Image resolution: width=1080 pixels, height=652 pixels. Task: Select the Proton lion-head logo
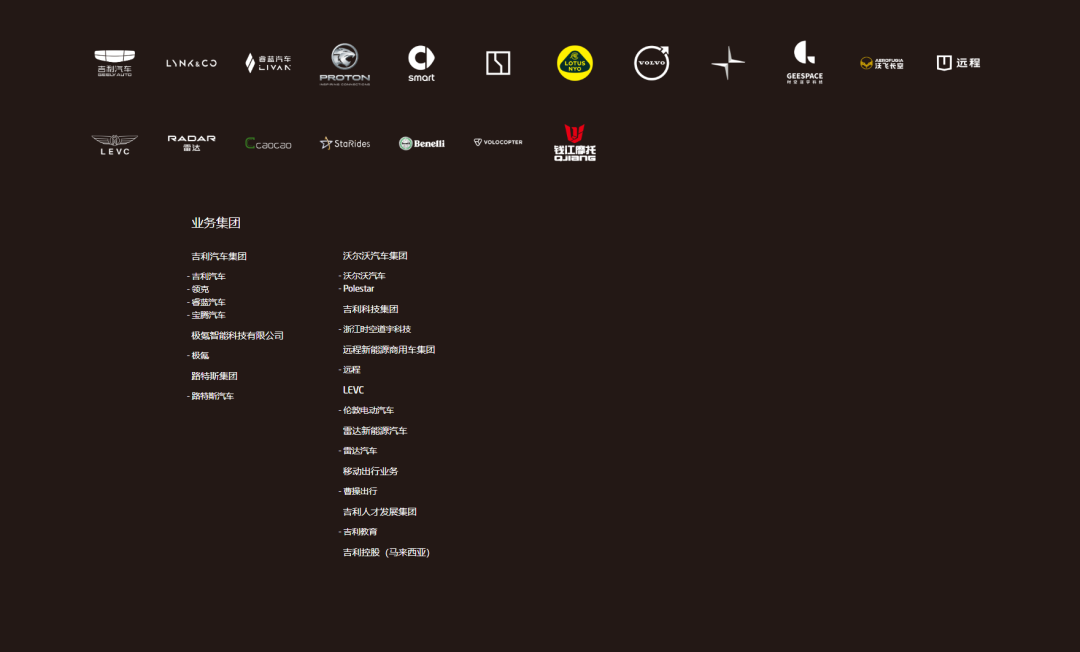pyautogui.click(x=344, y=64)
